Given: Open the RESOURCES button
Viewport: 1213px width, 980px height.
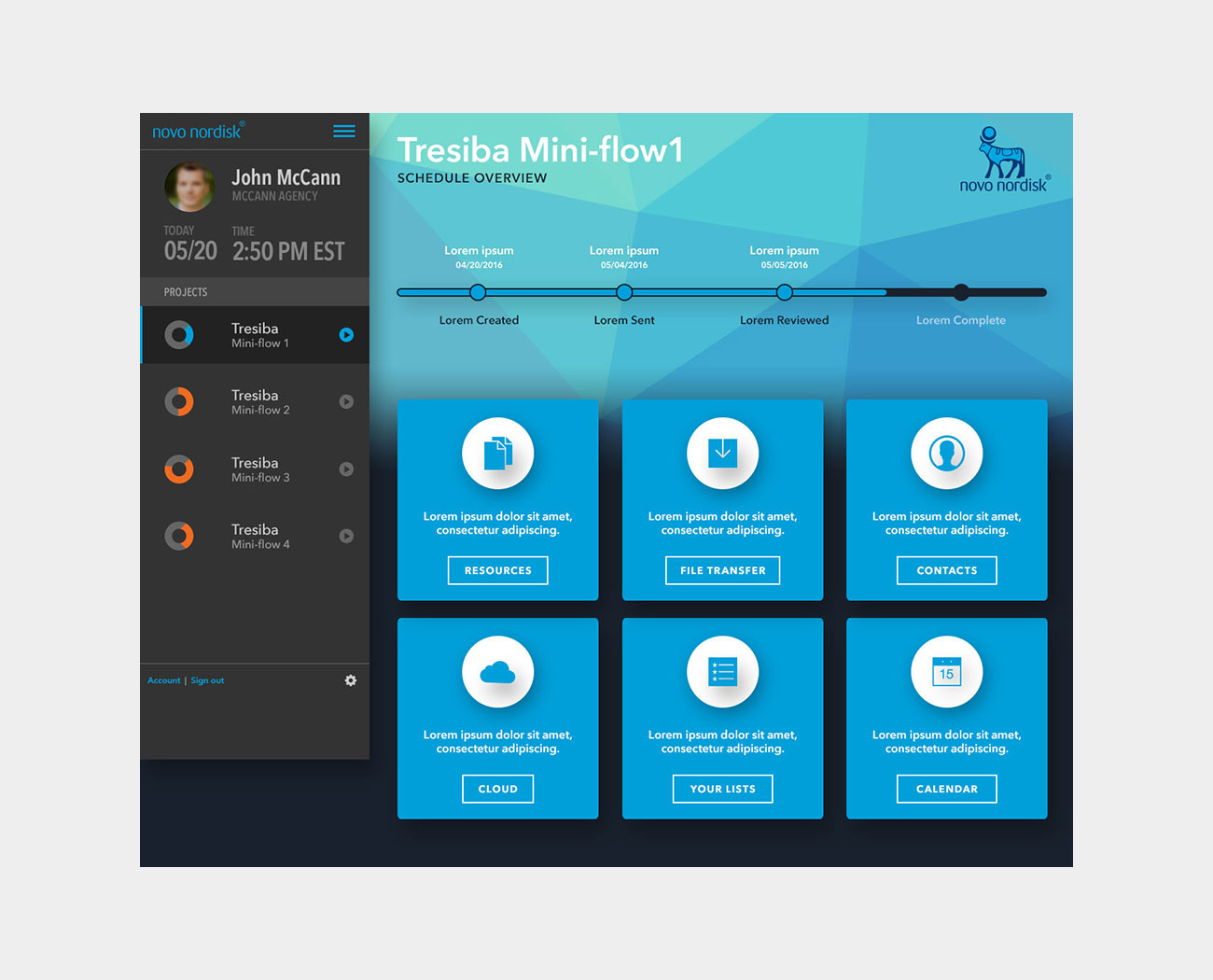Looking at the screenshot, I should click(x=498, y=570).
